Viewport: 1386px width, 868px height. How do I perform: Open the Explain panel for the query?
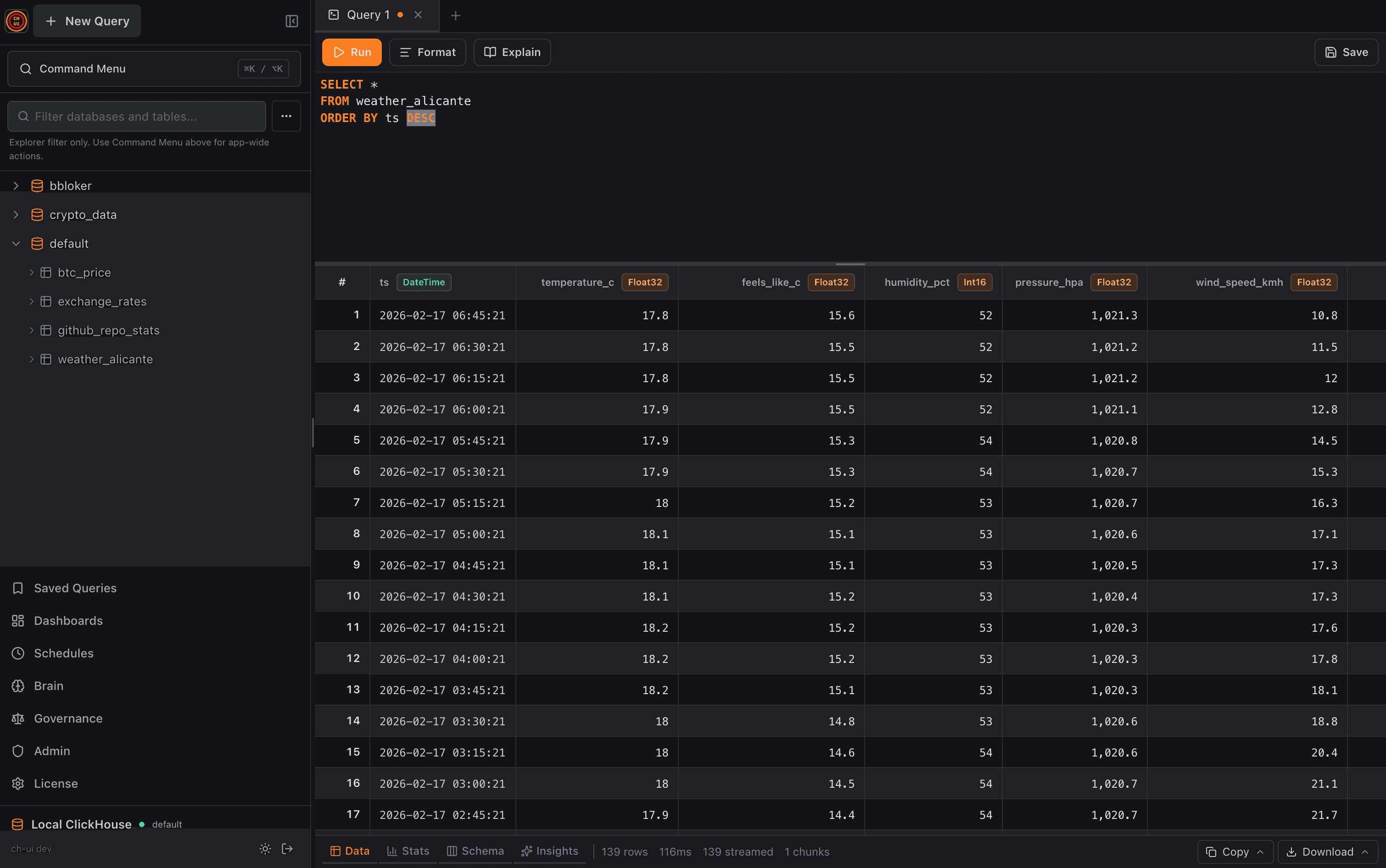click(x=511, y=52)
